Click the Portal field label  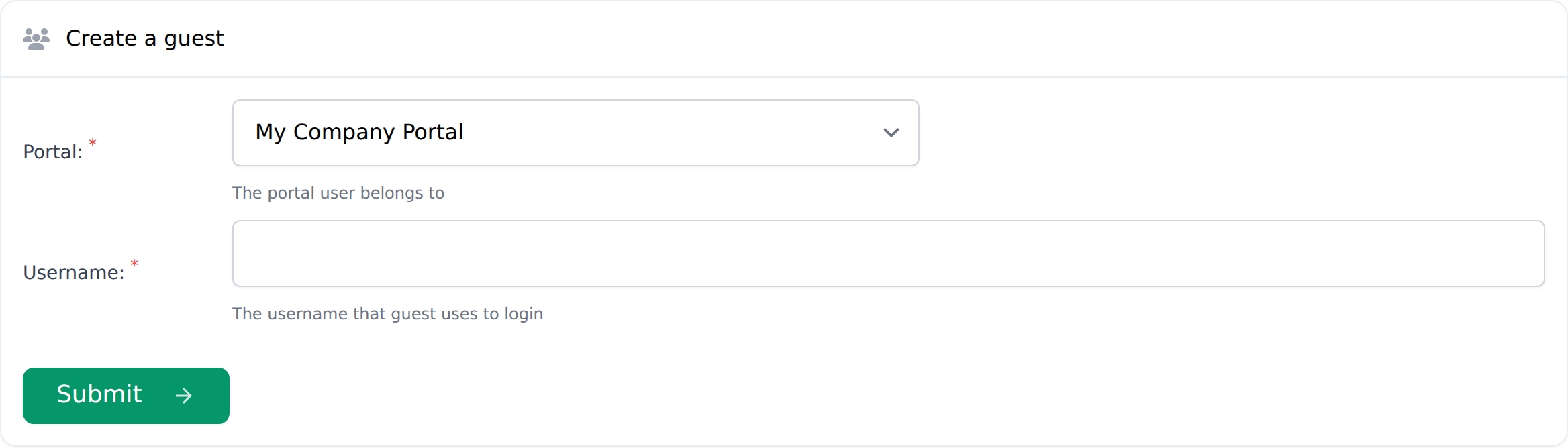pos(52,152)
